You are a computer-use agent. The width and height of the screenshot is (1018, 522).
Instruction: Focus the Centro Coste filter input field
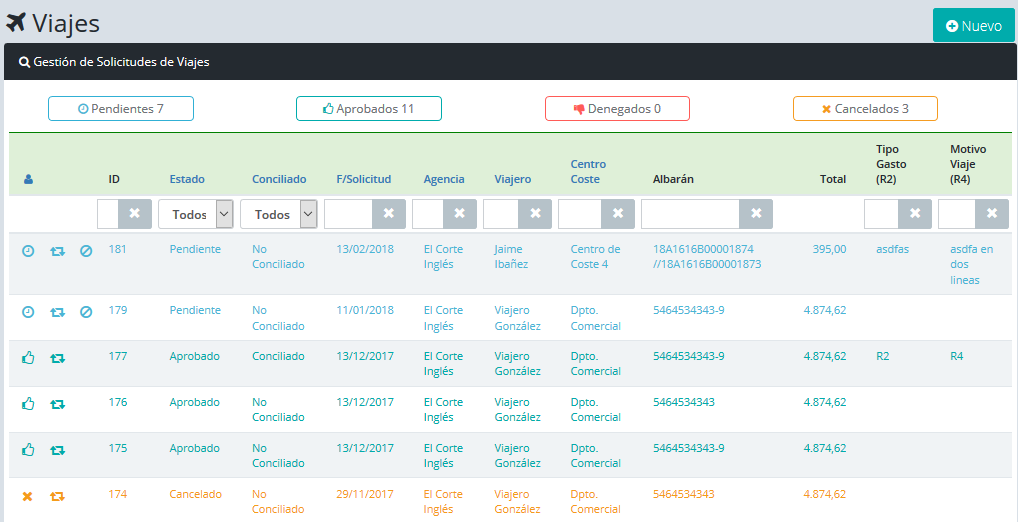pyautogui.click(x=580, y=214)
